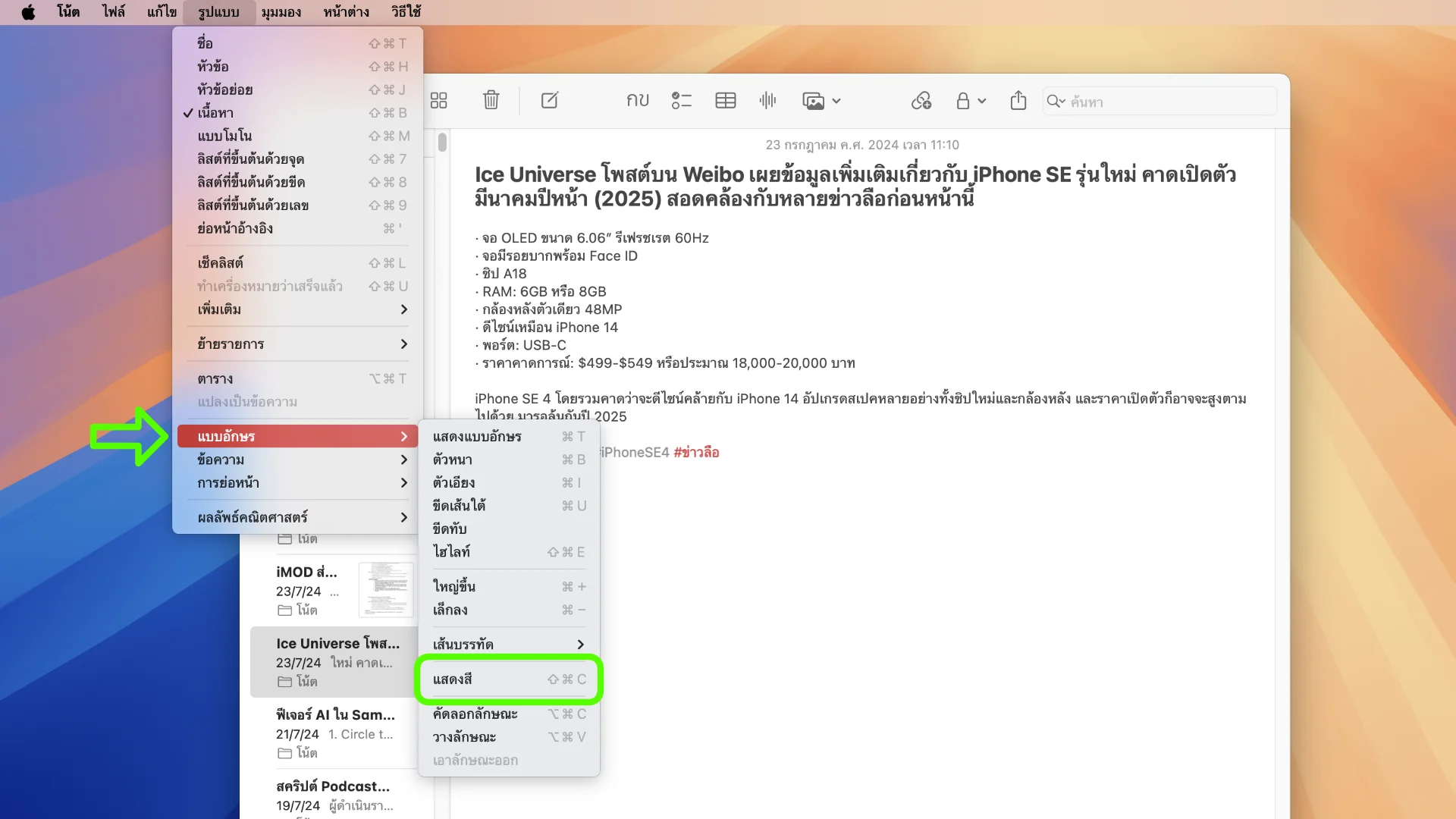
Task: Open the lock note dropdown
Action: tap(970, 100)
